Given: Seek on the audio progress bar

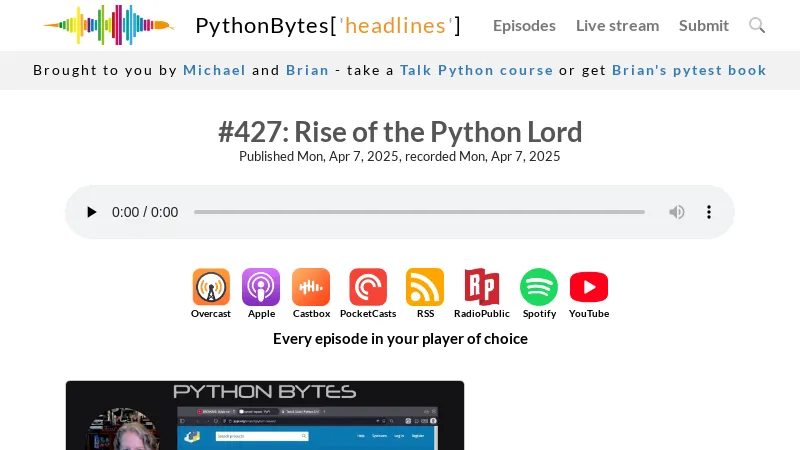Looking at the screenshot, I should [x=419, y=212].
